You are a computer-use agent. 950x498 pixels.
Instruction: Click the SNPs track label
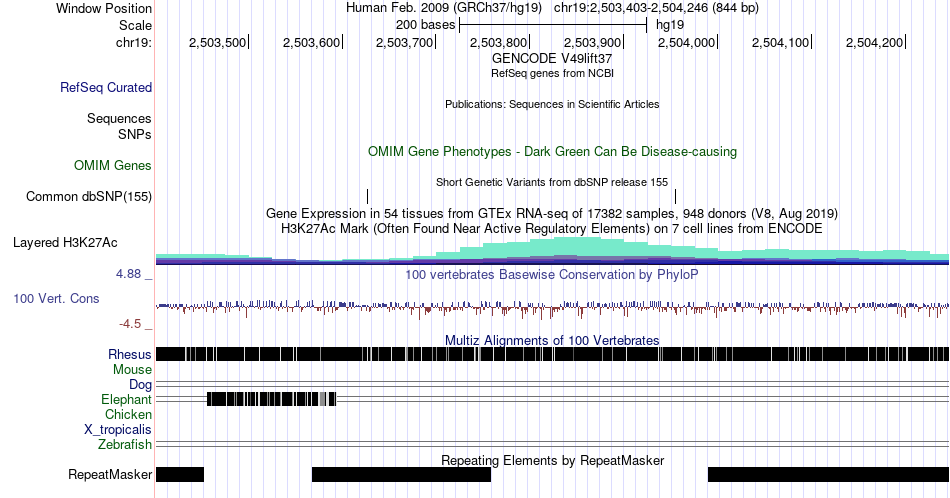coord(135,134)
